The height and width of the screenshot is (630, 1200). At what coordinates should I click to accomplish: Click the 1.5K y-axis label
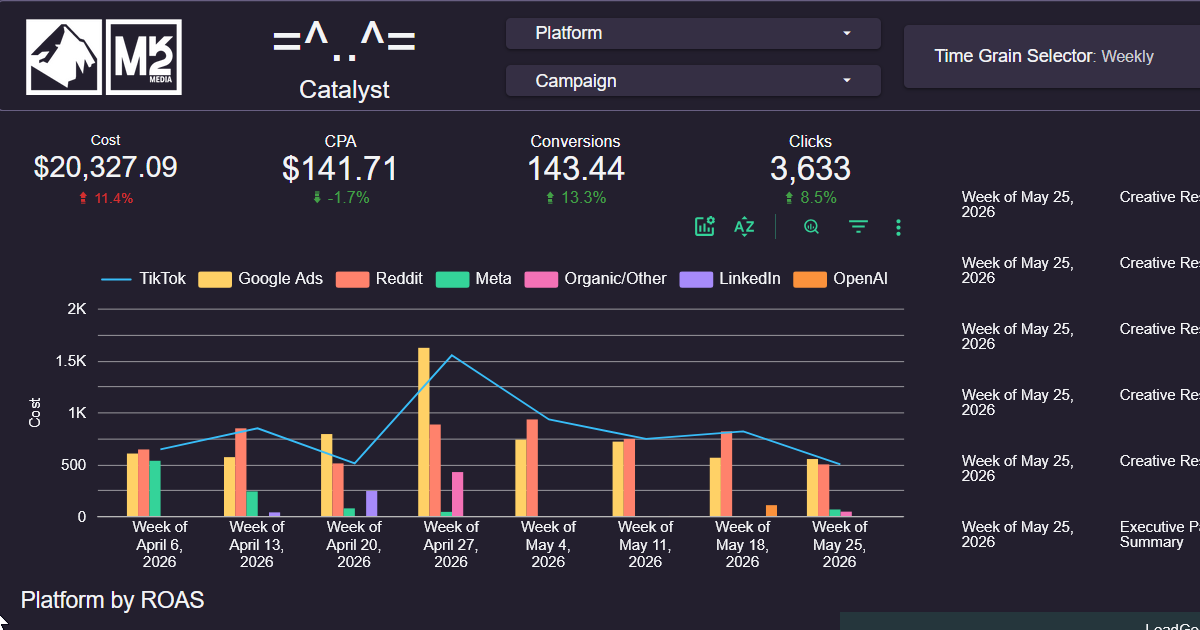(x=71, y=361)
